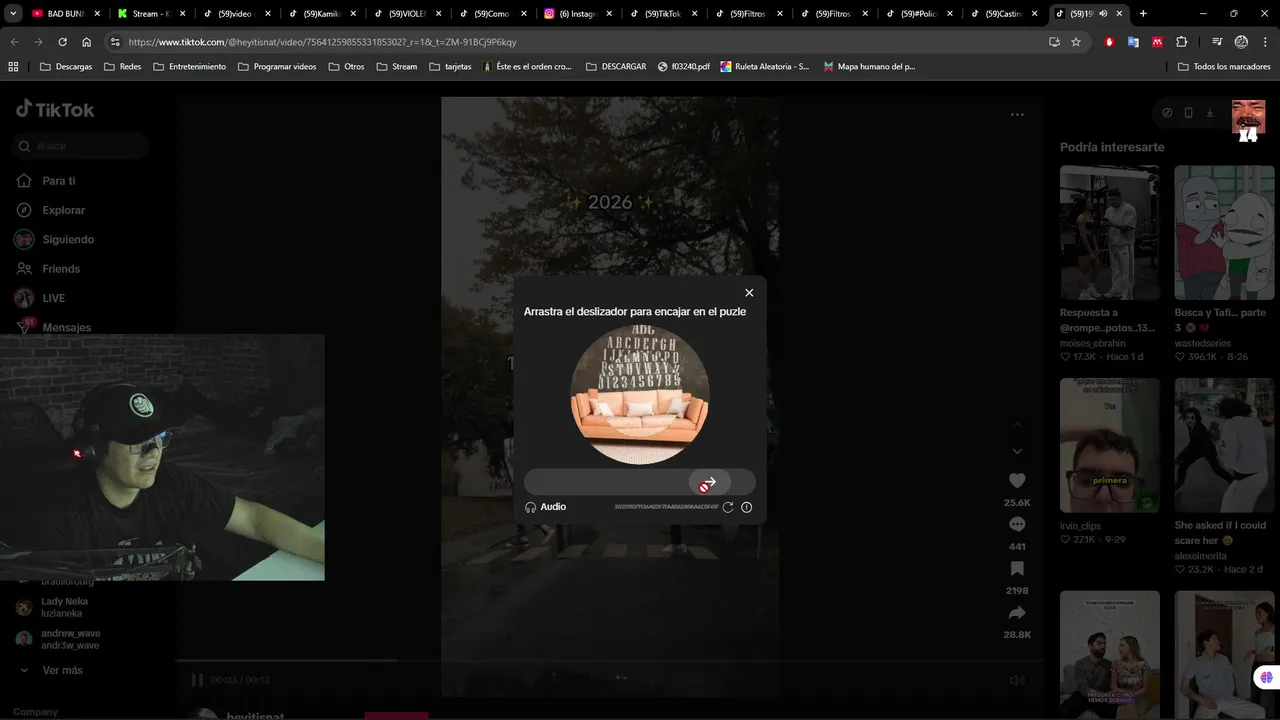Open Chrome three-dot menu
This screenshot has width=1280, height=720.
coord(1265,42)
